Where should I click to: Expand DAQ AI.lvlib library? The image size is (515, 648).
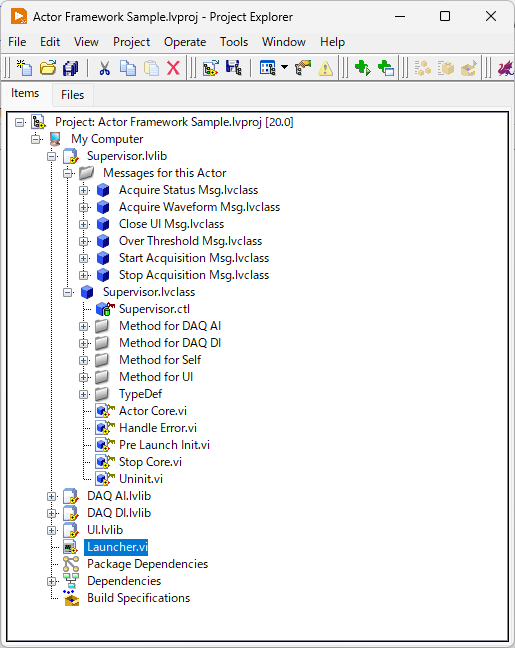(x=52, y=496)
